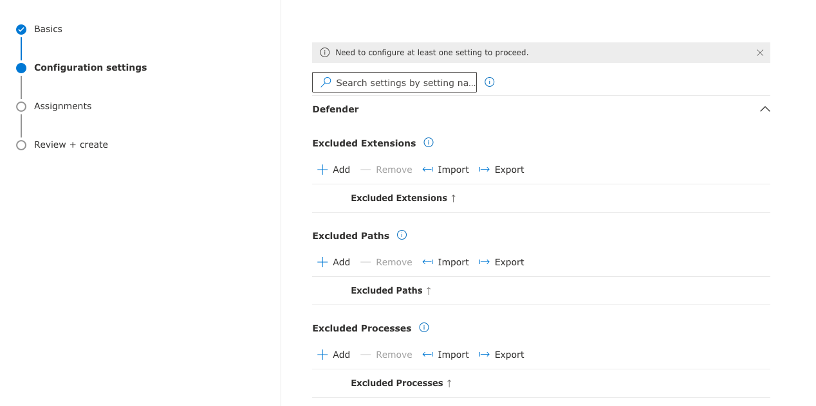Add an entry under Excluded Extensions
Viewport: 816px width, 406px height.
point(334,170)
